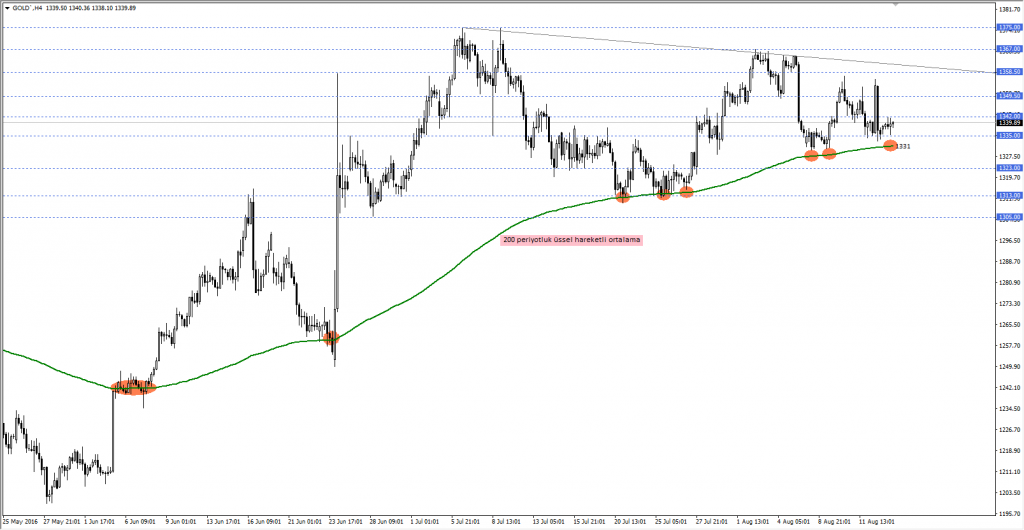The width and height of the screenshot is (1024, 530).
Task: Click the '1331' text label near the average
Action: click(x=903, y=147)
